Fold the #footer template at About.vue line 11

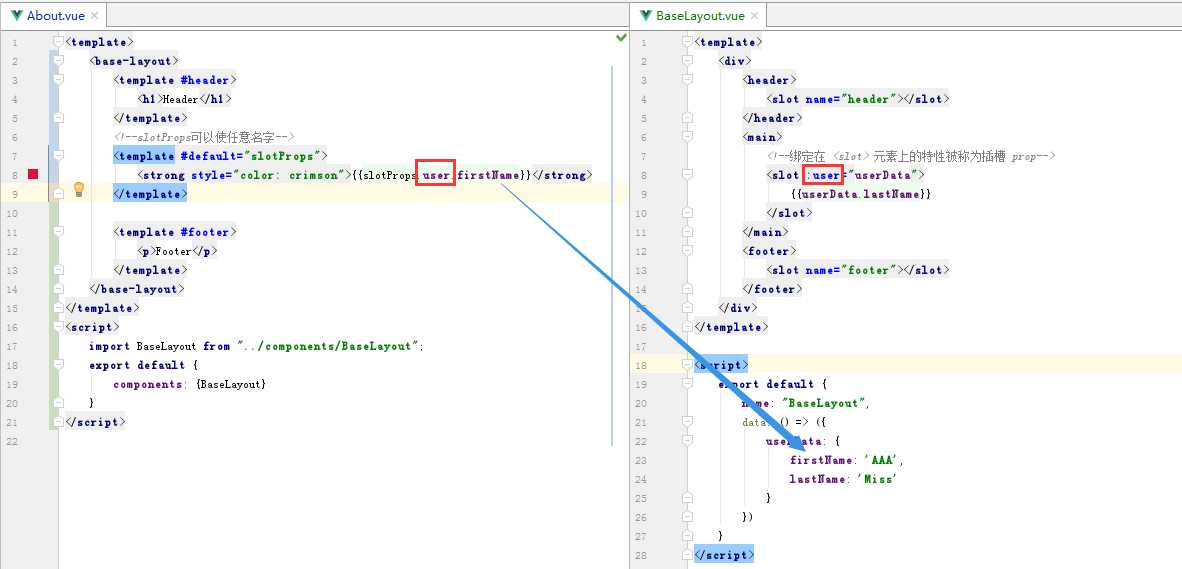click(59, 232)
